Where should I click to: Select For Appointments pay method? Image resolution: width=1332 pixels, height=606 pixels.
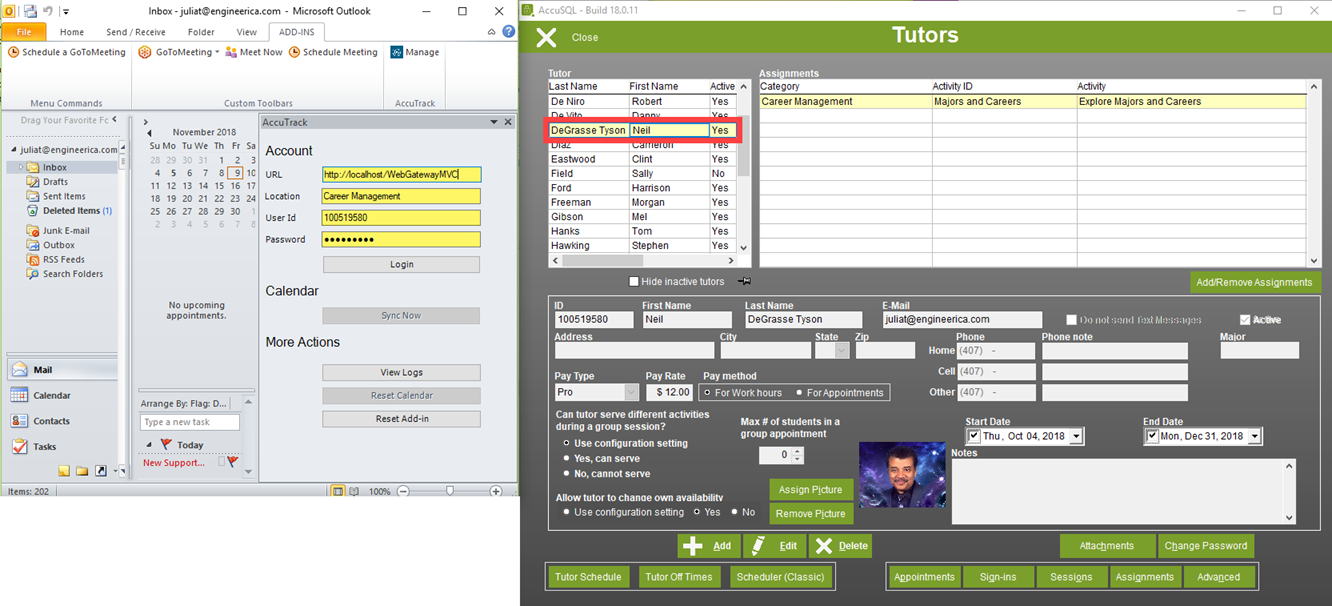(799, 393)
